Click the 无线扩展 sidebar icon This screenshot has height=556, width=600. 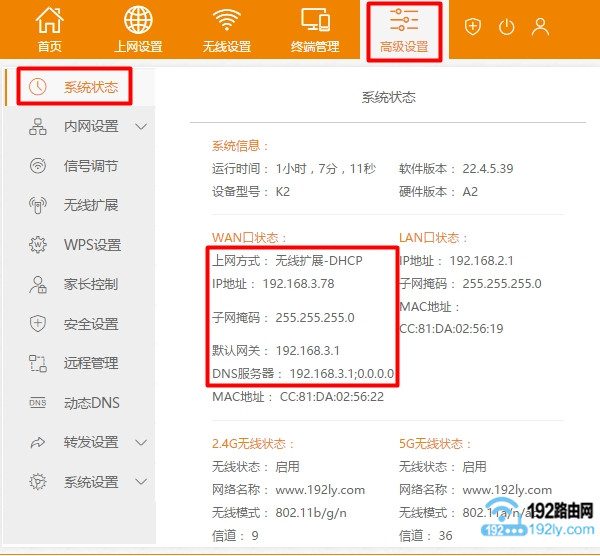38,205
